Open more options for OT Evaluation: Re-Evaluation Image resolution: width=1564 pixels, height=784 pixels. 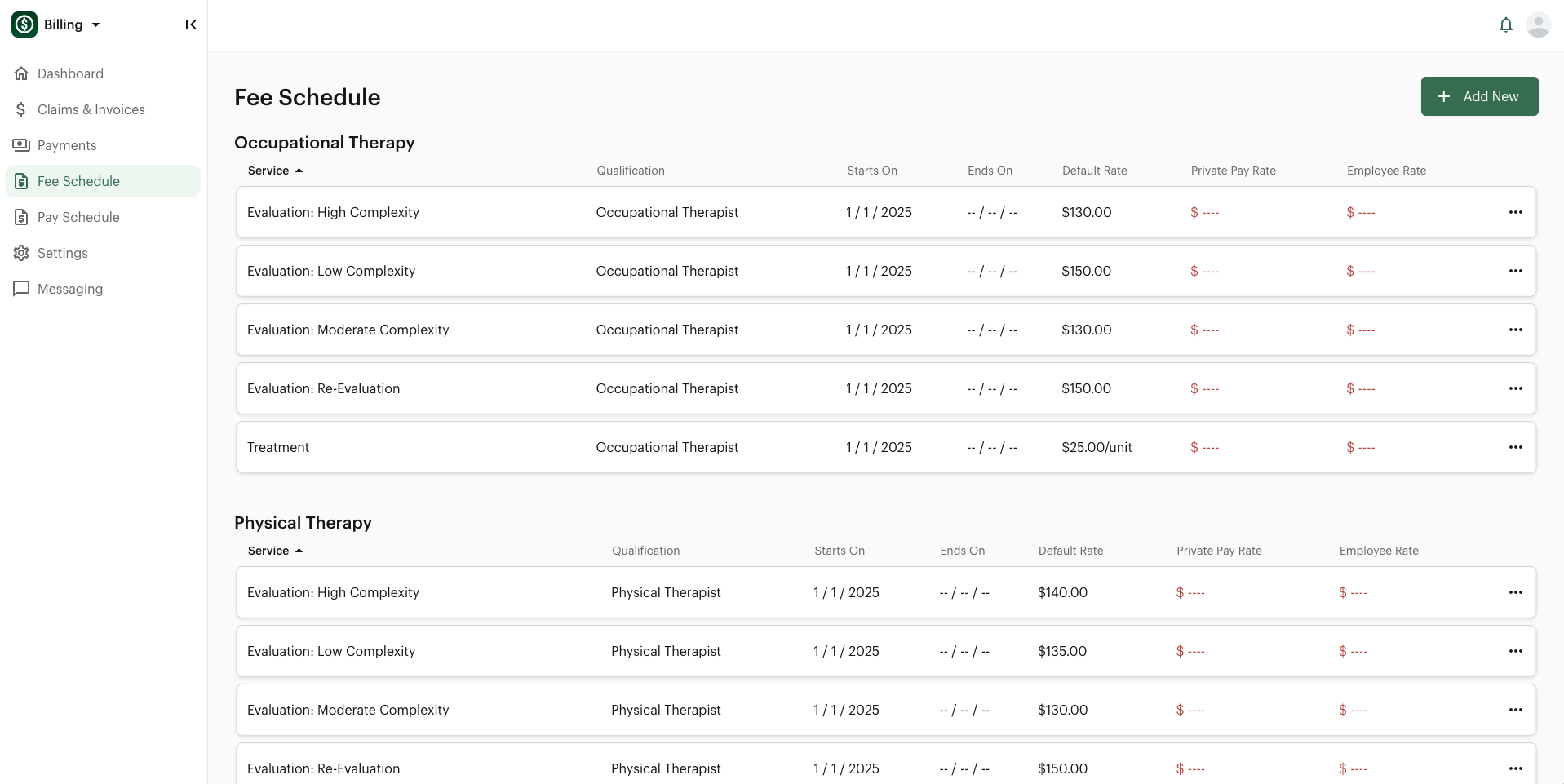tap(1515, 388)
